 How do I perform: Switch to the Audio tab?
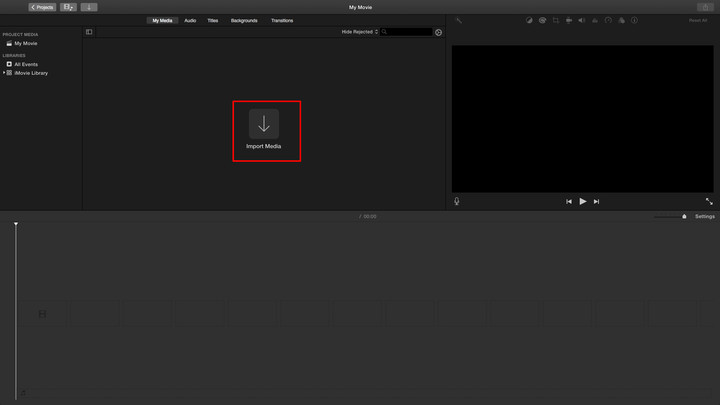coord(190,20)
